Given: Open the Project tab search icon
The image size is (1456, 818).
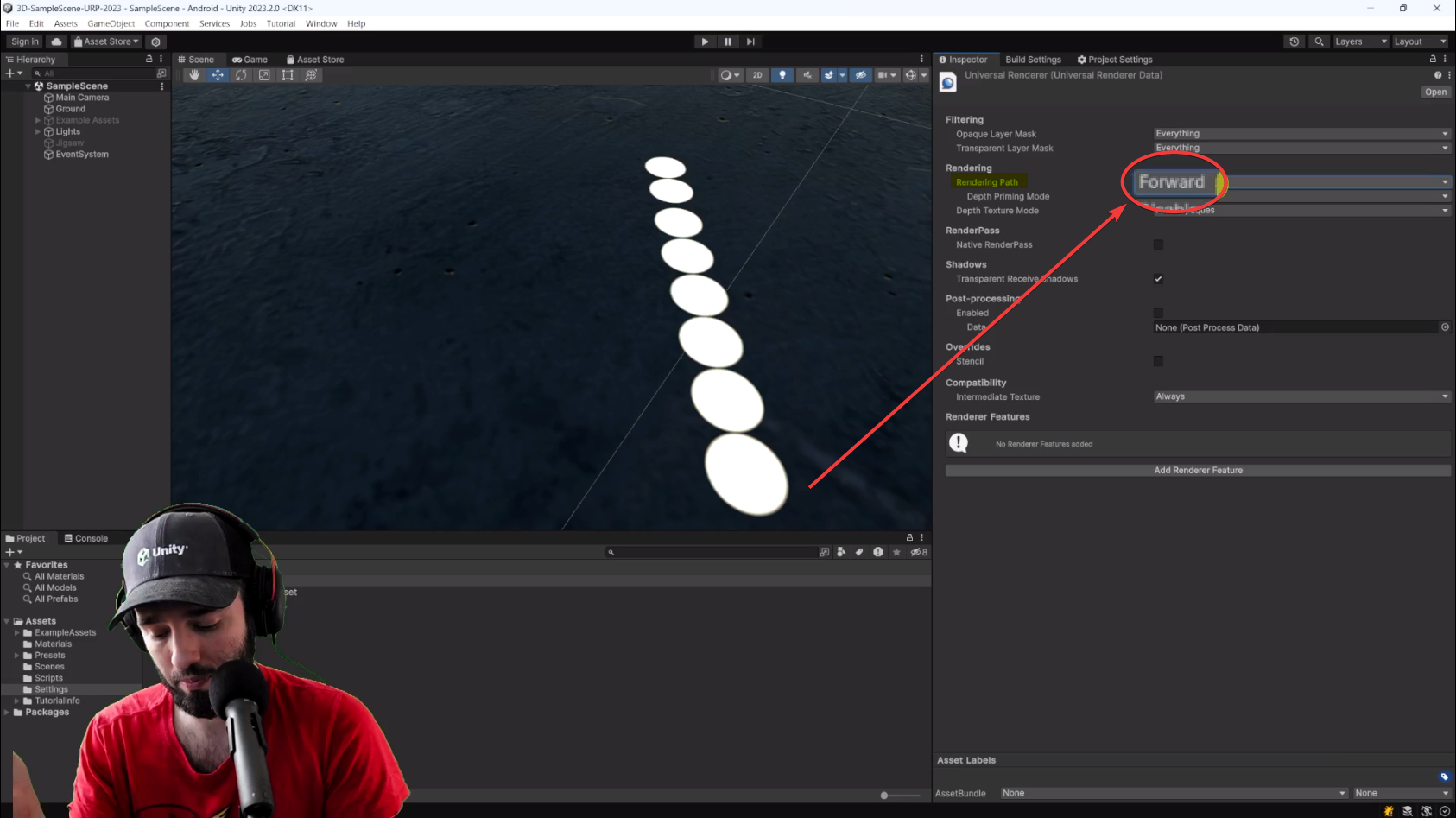Looking at the screenshot, I should [x=611, y=551].
